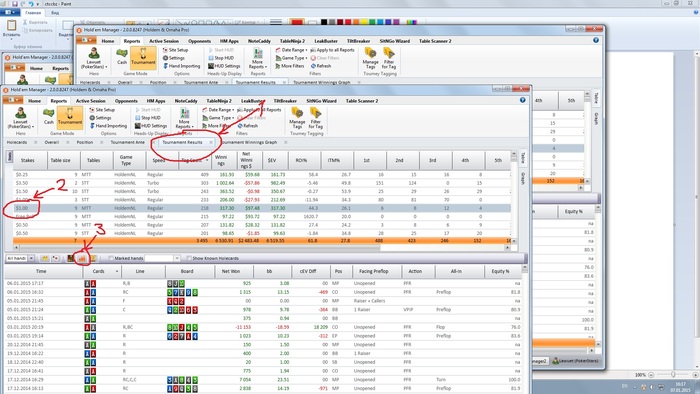Open Manage Tags in back Hold'em Manager window
Image resolution: width=700 pixels, height=394 pixels.
(370, 58)
